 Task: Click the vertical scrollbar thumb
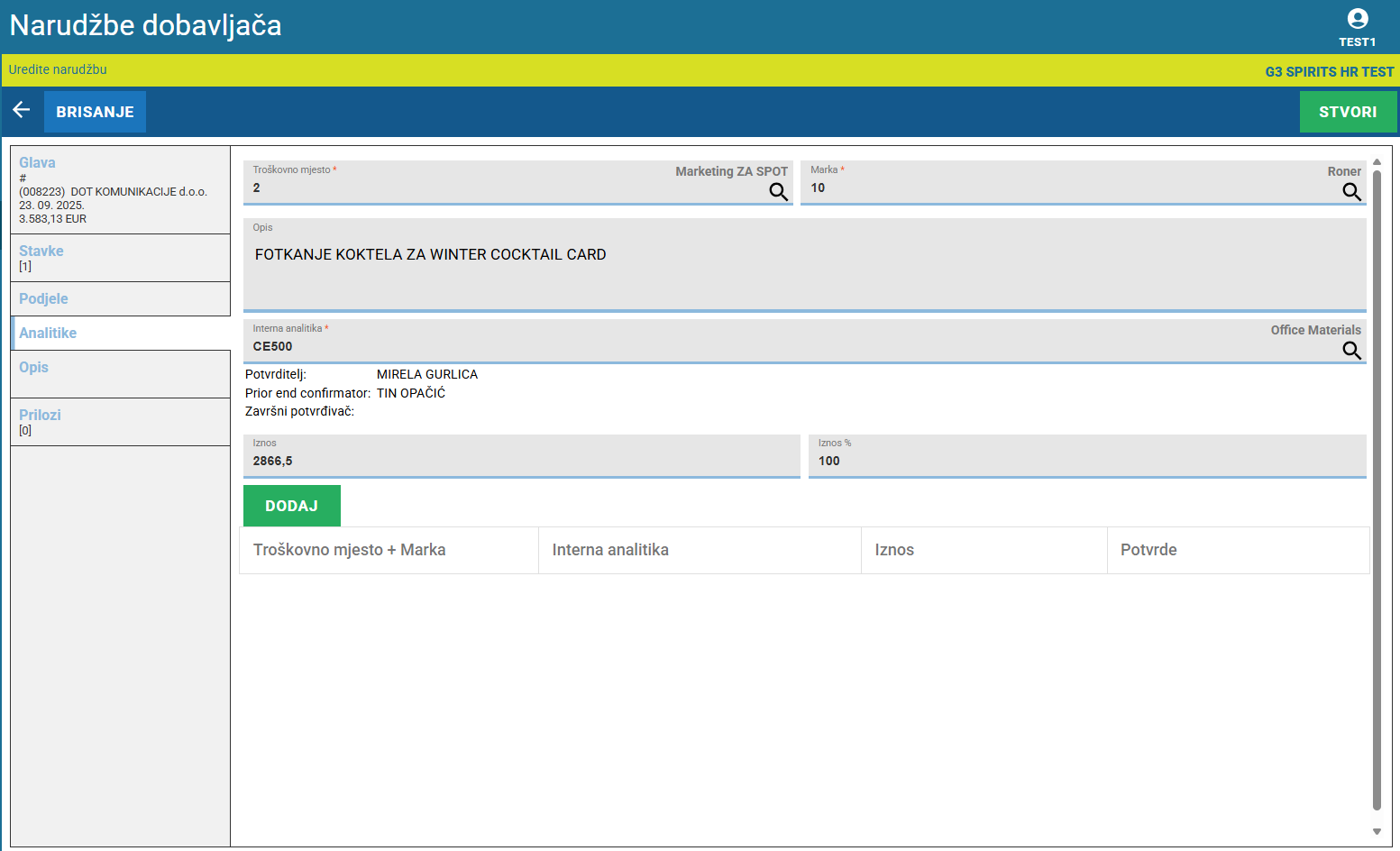click(x=1377, y=487)
